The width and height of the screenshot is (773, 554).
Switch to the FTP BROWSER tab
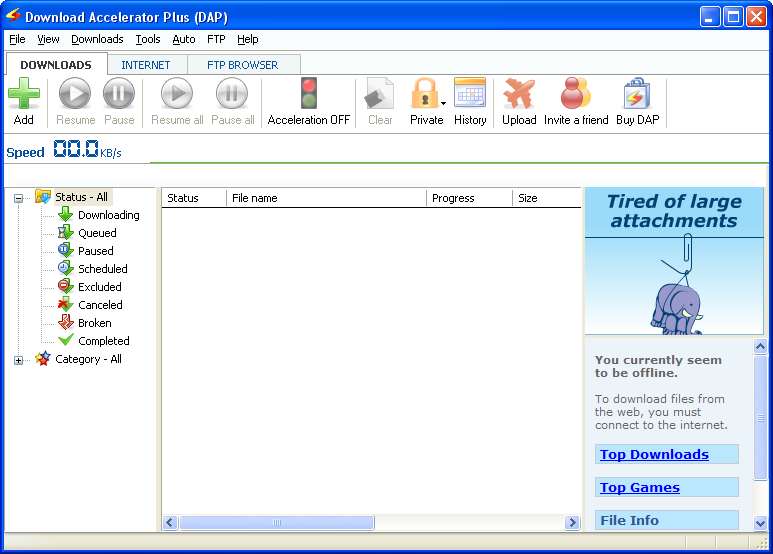click(243, 65)
